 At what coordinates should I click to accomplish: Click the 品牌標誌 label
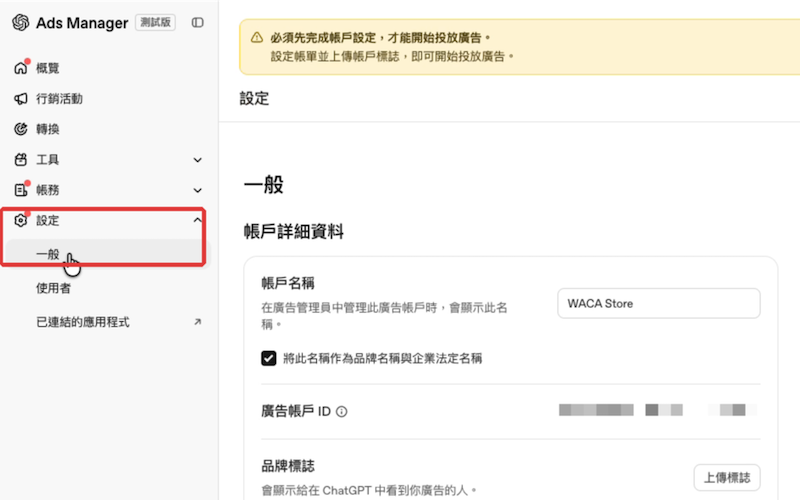click(288, 465)
